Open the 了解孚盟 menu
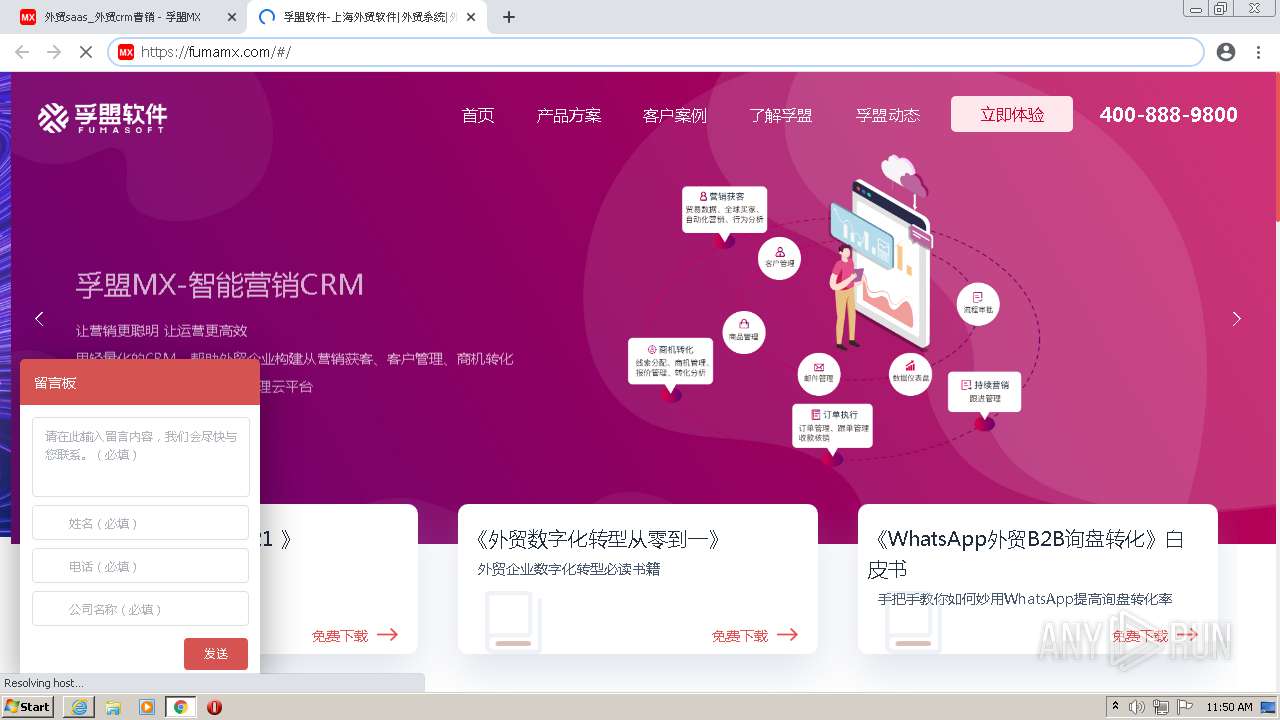Screen dimensions: 1280x720 tap(781, 115)
